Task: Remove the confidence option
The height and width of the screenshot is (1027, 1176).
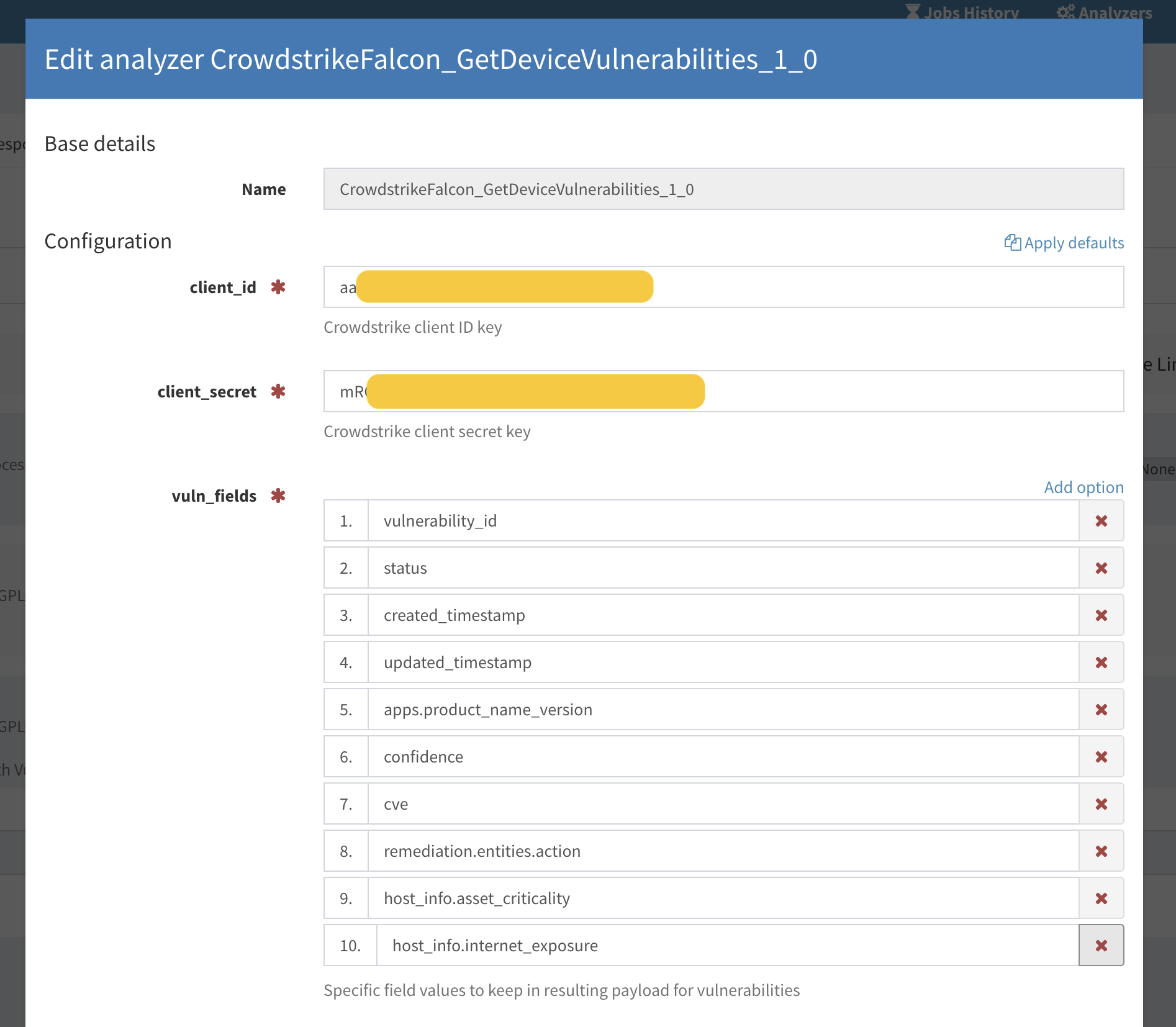Action: tap(1101, 756)
